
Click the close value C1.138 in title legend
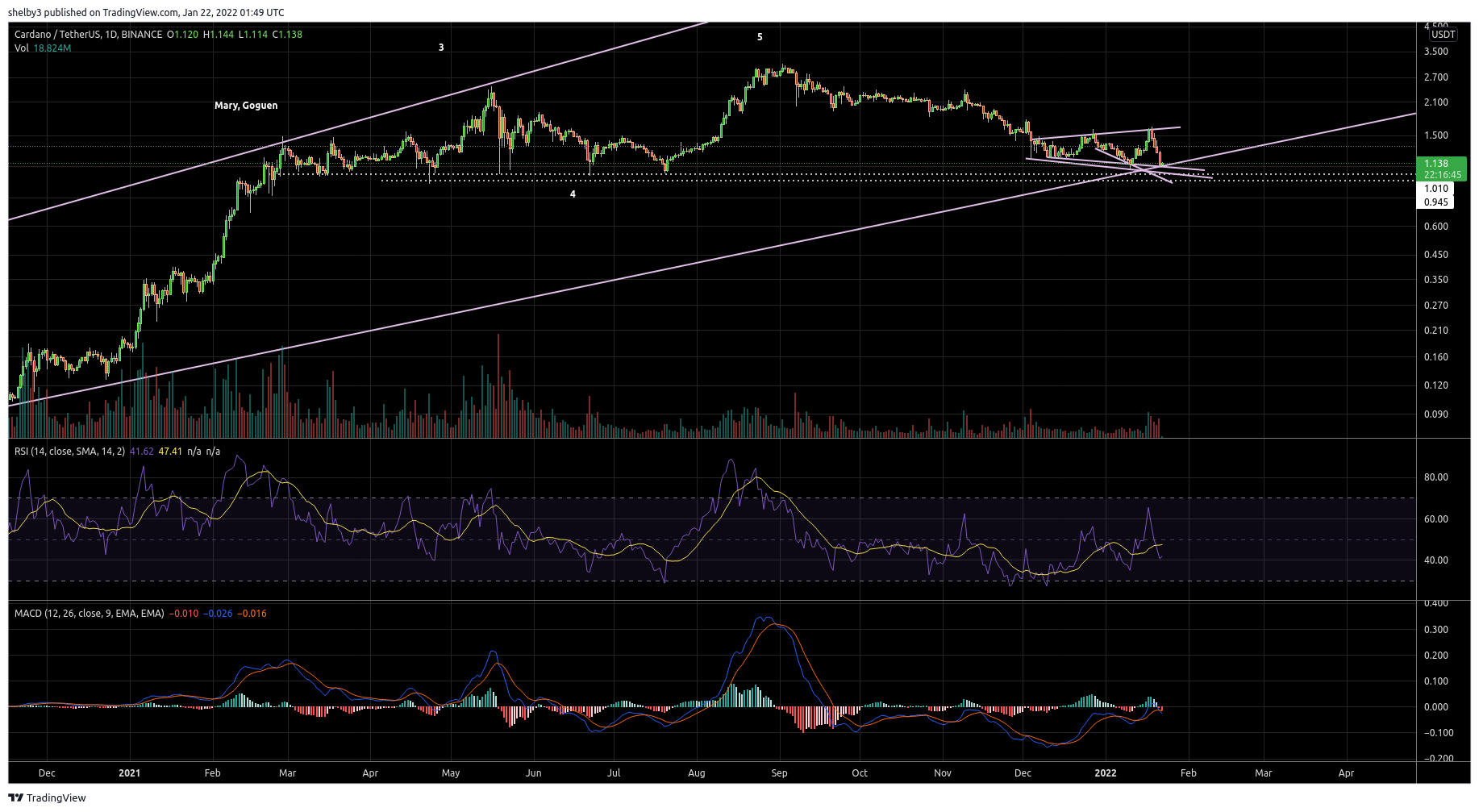pyautogui.click(x=287, y=35)
